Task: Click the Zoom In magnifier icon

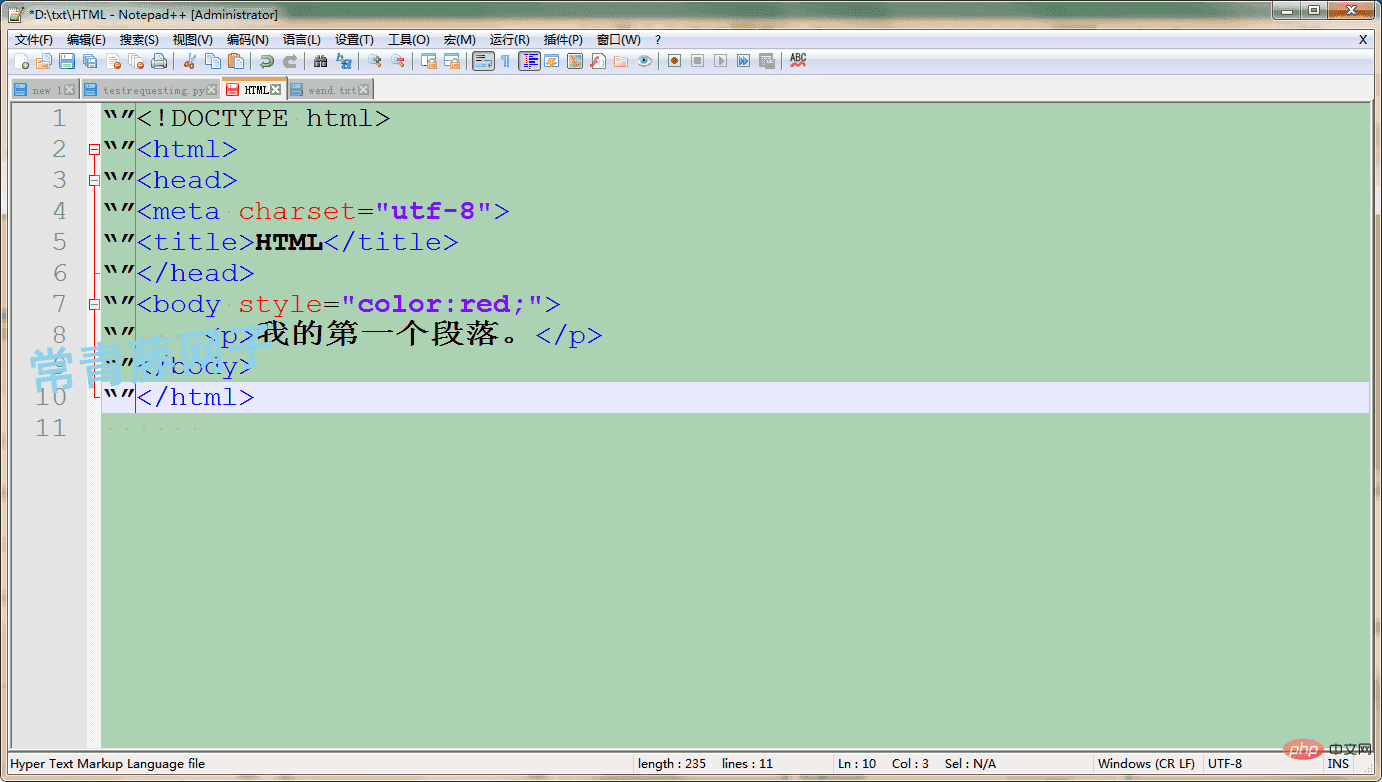Action: click(374, 61)
